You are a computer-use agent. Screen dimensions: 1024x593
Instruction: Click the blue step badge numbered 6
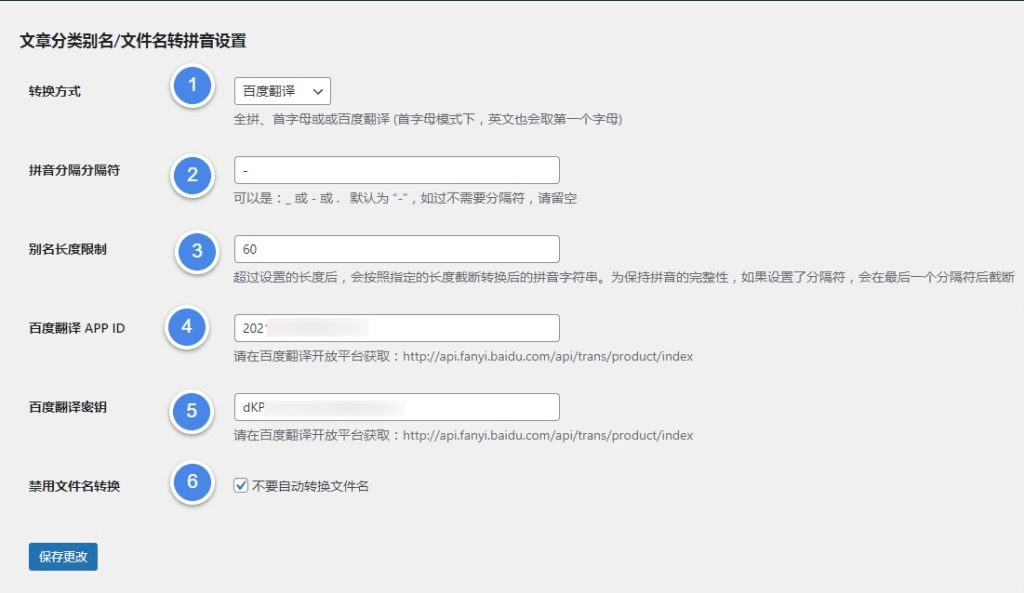(x=190, y=481)
